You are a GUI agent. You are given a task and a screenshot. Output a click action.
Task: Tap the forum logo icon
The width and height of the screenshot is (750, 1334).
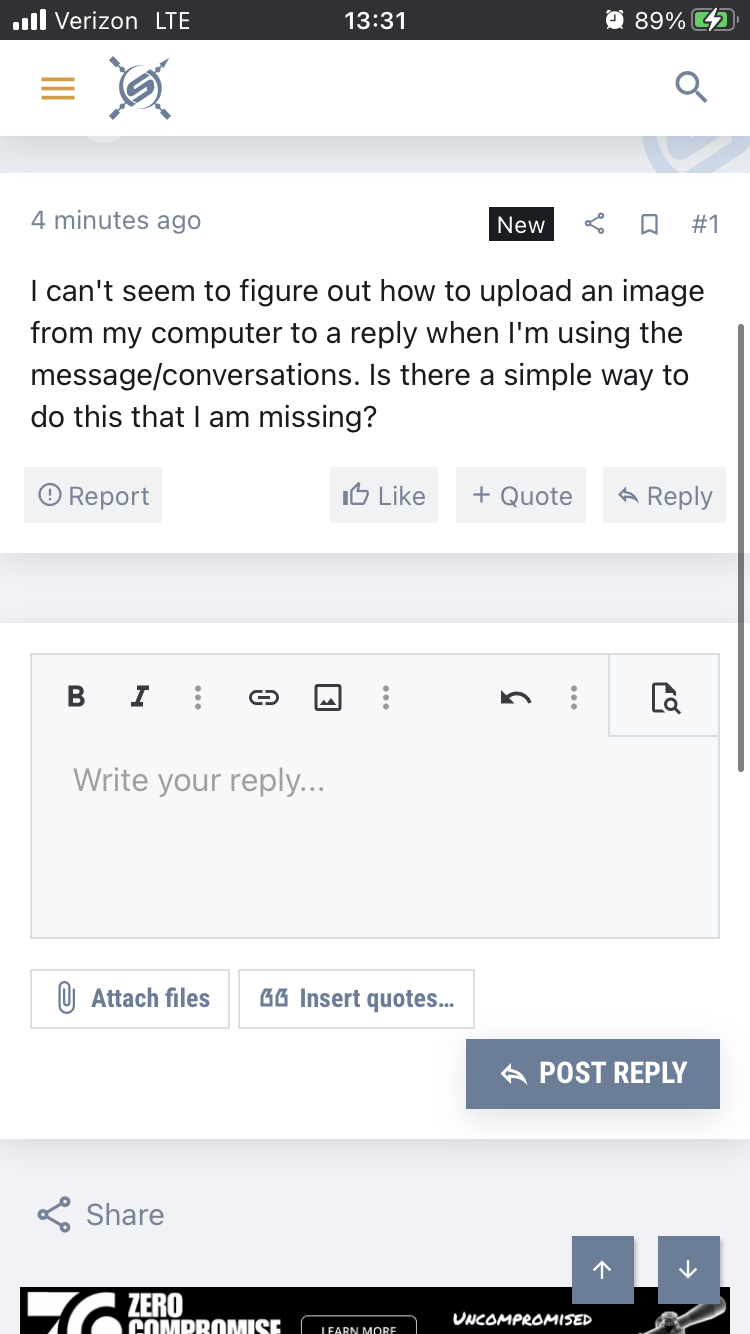(x=139, y=88)
